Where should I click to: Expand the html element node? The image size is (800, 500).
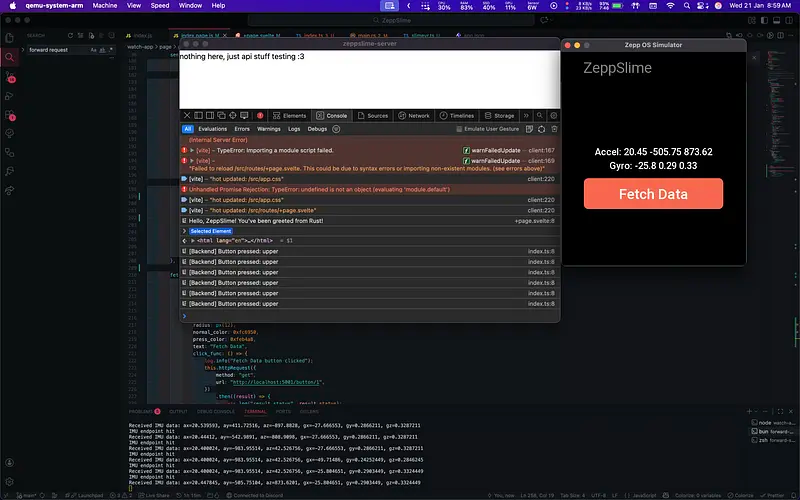click(x=192, y=241)
